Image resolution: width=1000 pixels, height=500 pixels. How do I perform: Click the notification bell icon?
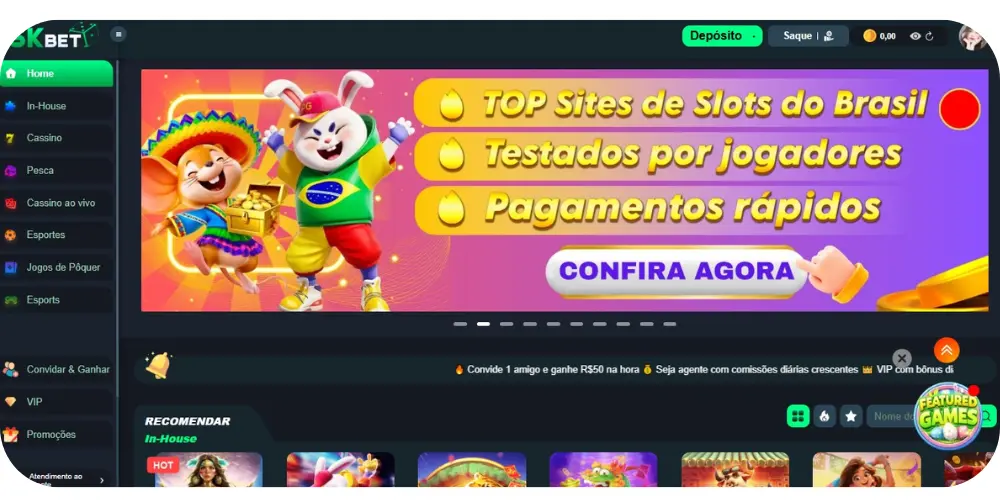point(158,365)
